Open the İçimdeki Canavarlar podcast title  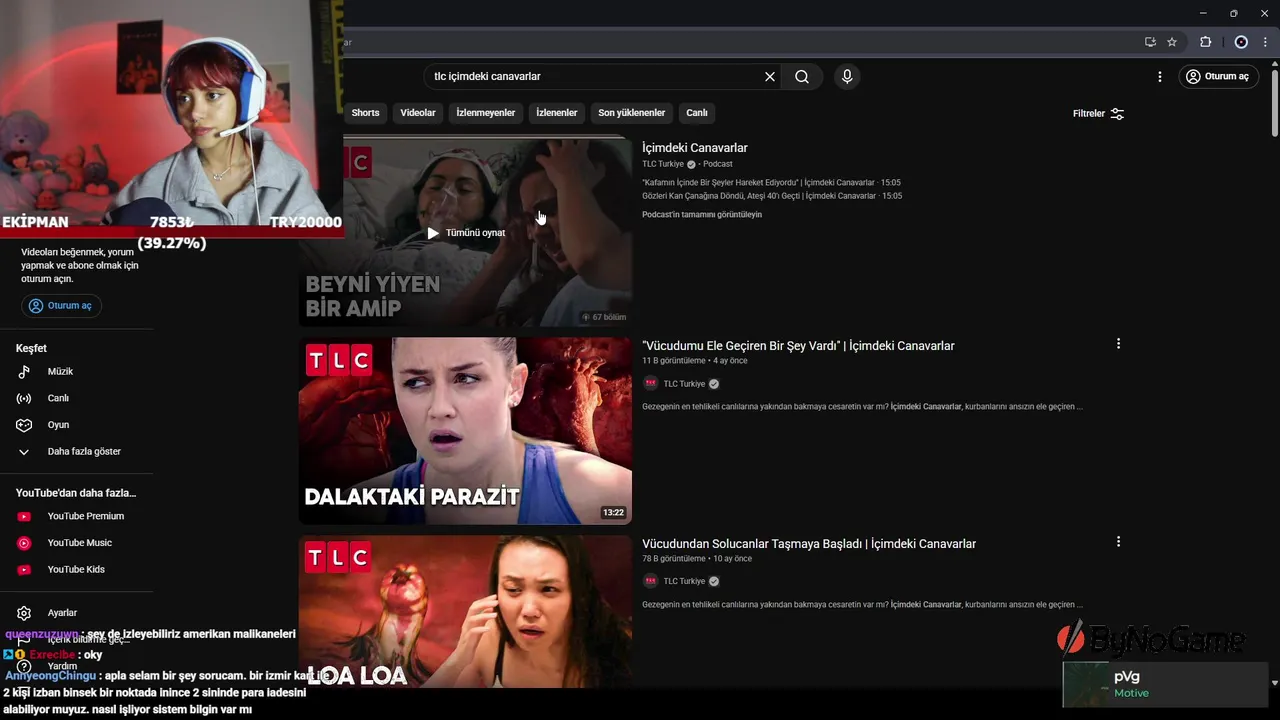tap(695, 148)
